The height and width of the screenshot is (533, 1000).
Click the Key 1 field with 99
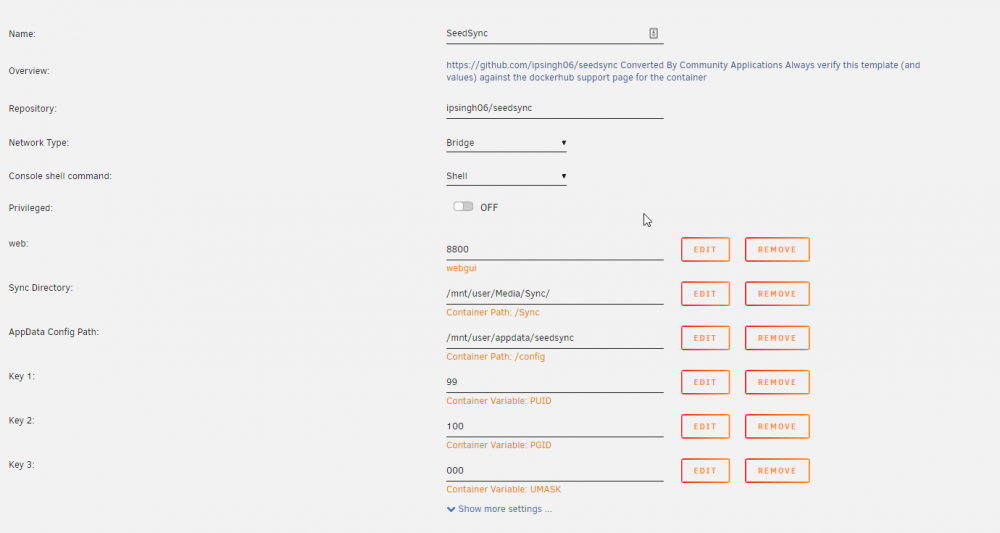pyautogui.click(x=555, y=382)
